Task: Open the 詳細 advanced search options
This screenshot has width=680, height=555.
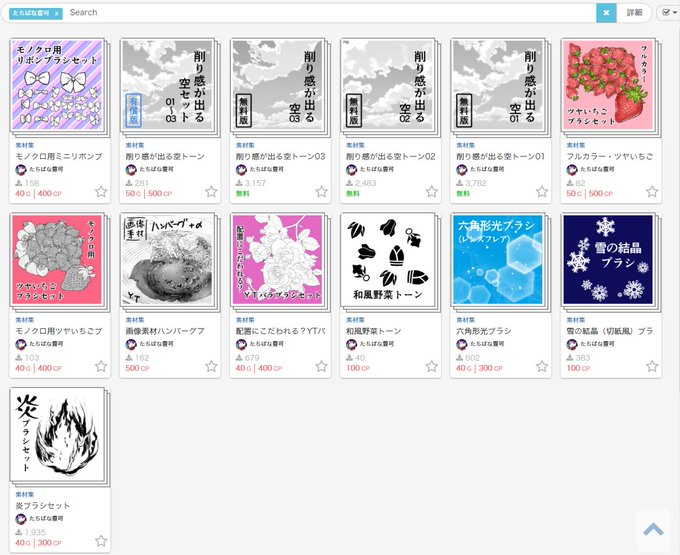Action: coord(634,13)
